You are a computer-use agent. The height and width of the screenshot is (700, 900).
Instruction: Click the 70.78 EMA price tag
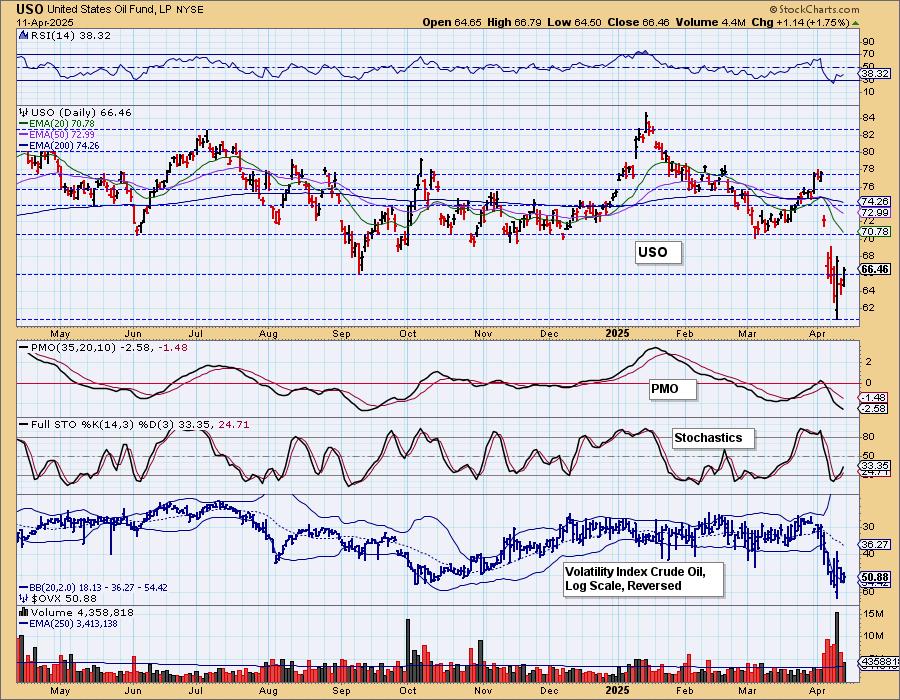(x=876, y=232)
